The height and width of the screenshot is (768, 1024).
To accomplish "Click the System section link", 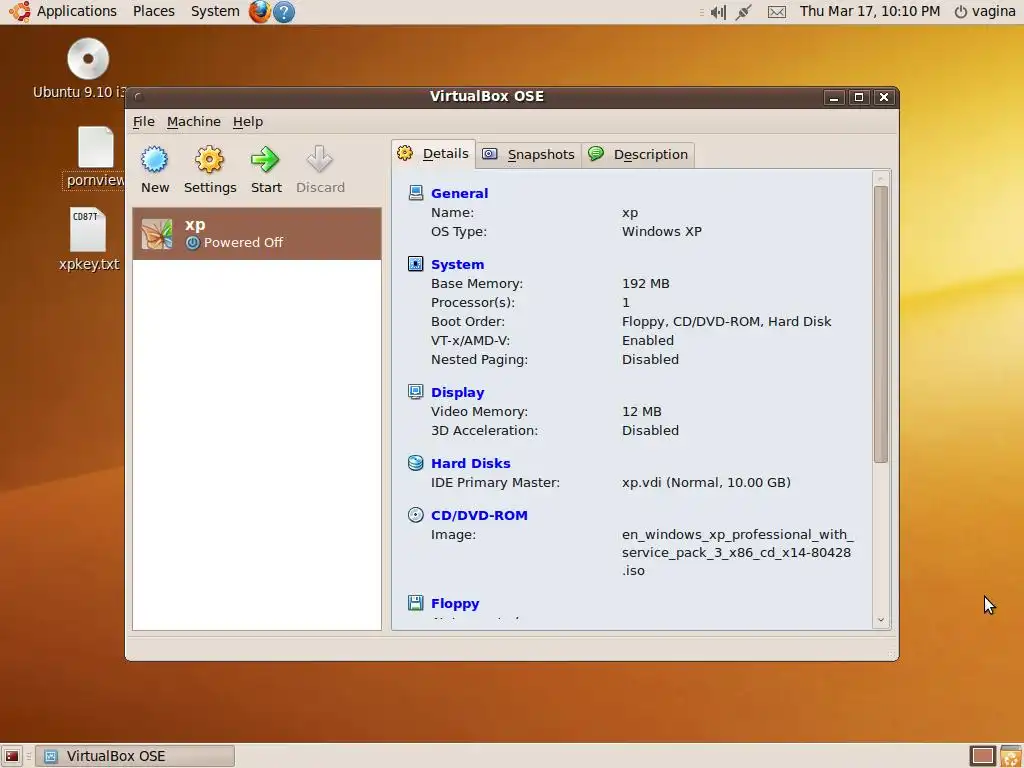I will pos(457,264).
